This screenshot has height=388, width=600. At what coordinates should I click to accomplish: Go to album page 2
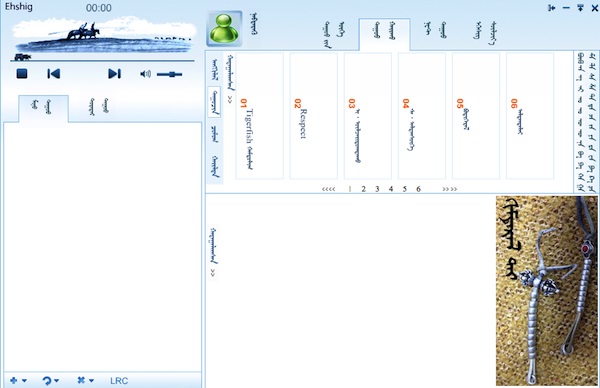364,189
